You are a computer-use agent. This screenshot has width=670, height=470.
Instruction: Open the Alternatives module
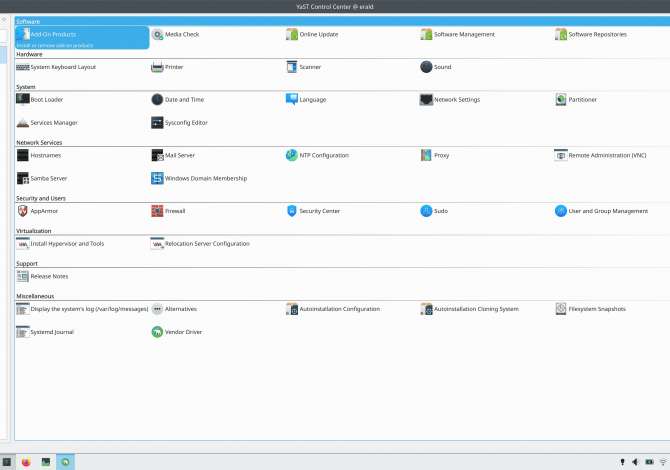pos(174,309)
